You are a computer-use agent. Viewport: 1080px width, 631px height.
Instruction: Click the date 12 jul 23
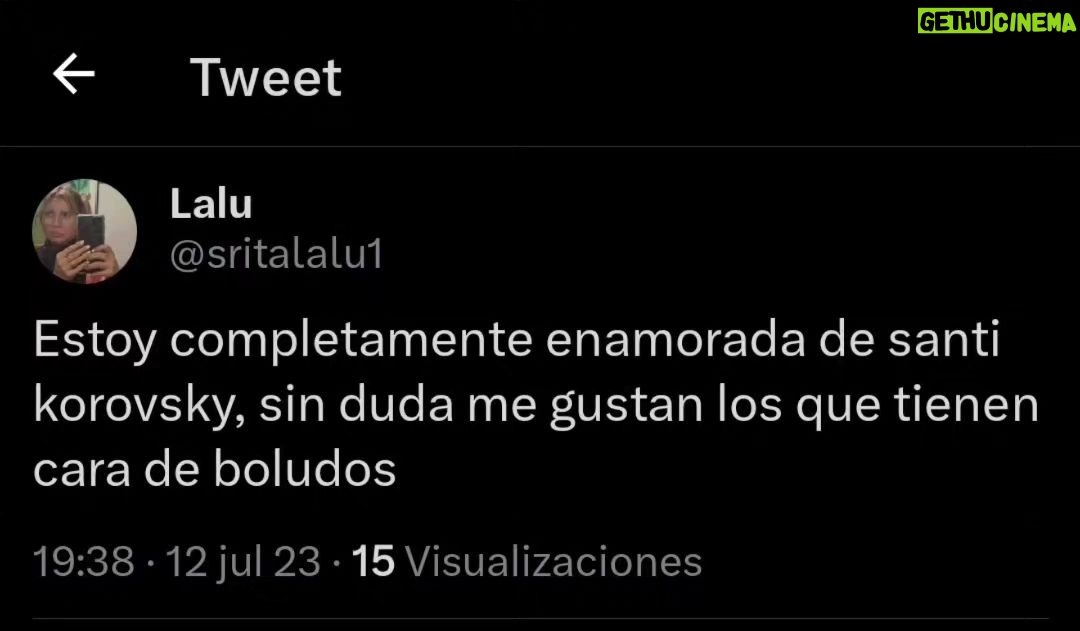pyautogui.click(x=243, y=561)
